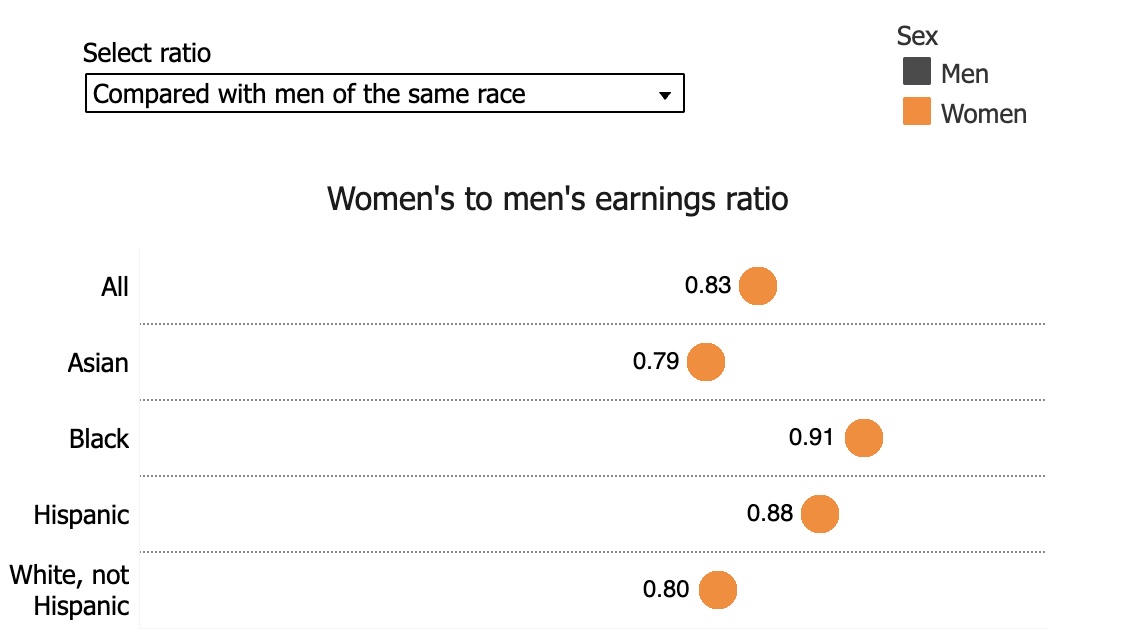
Task: Click the dropdown arrow in ratio selector
Action: pos(664,95)
